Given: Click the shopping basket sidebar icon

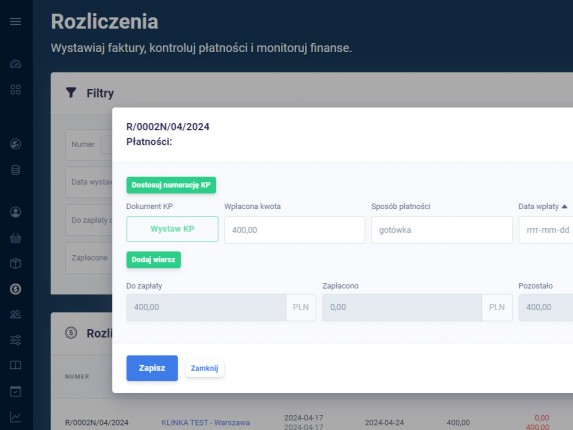Looking at the screenshot, I should click(15, 238).
